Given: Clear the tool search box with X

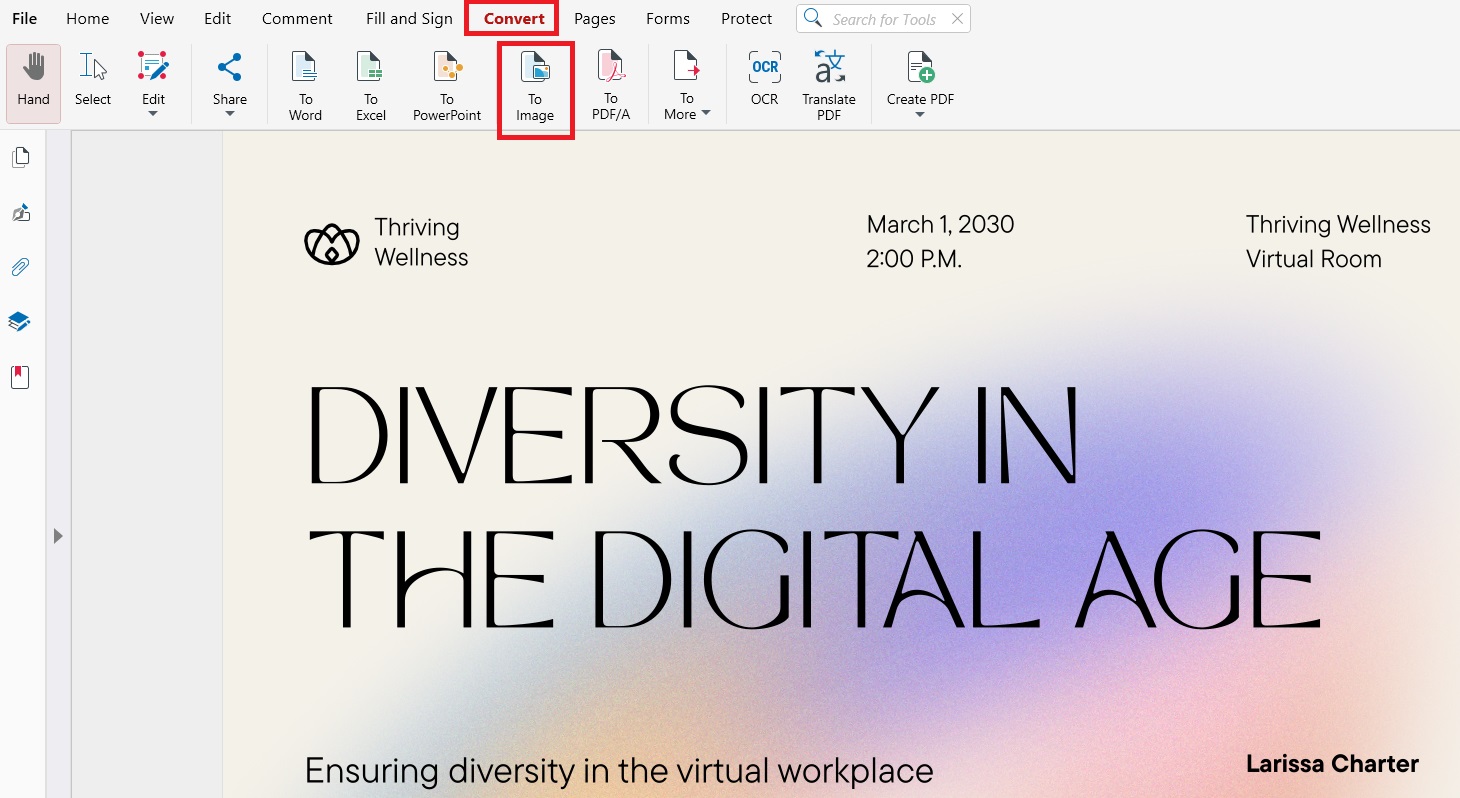Looking at the screenshot, I should pos(957,18).
